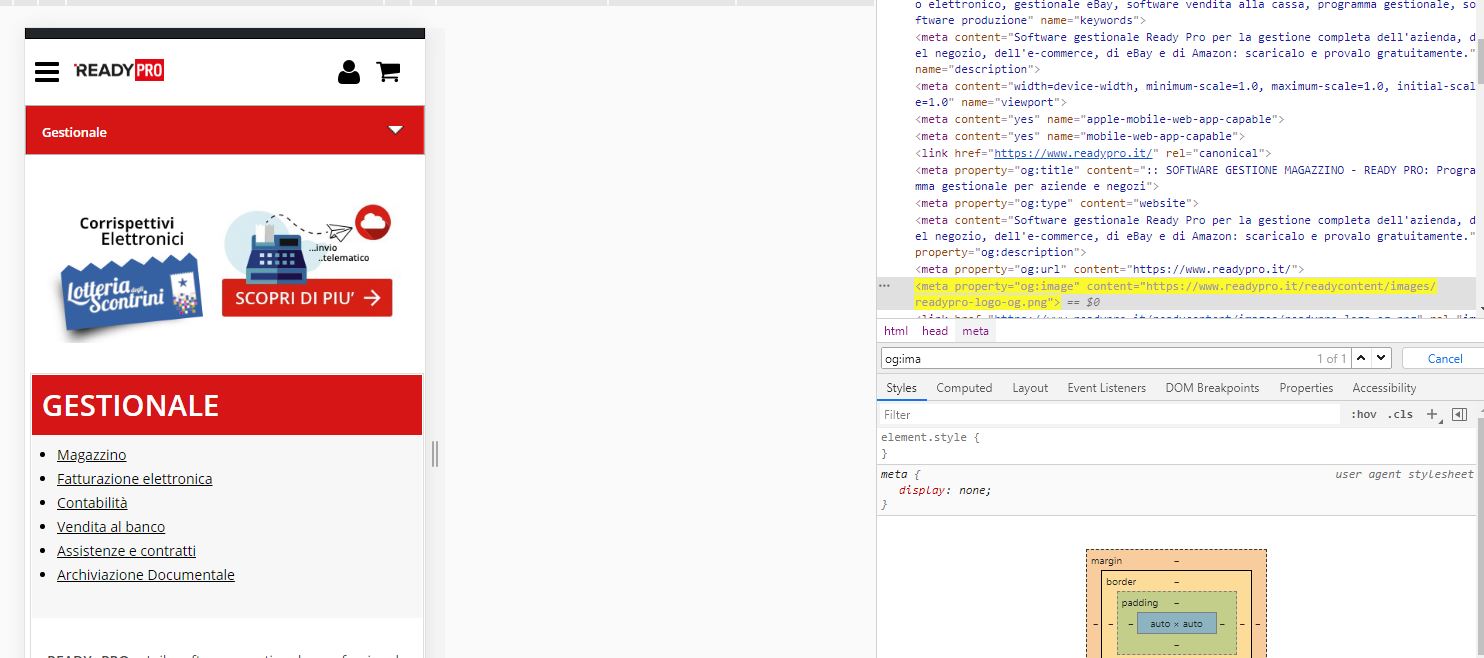1484x658 pixels.
Task: Open the Vendita al banco link
Action: click(111, 527)
